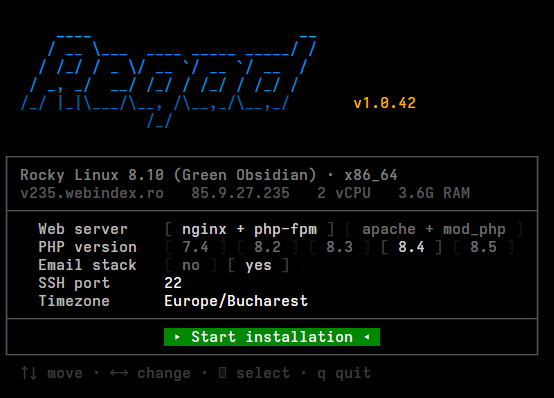Edit the SSH port value 22
The height and width of the screenshot is (398, 554).
click(173, 283)
